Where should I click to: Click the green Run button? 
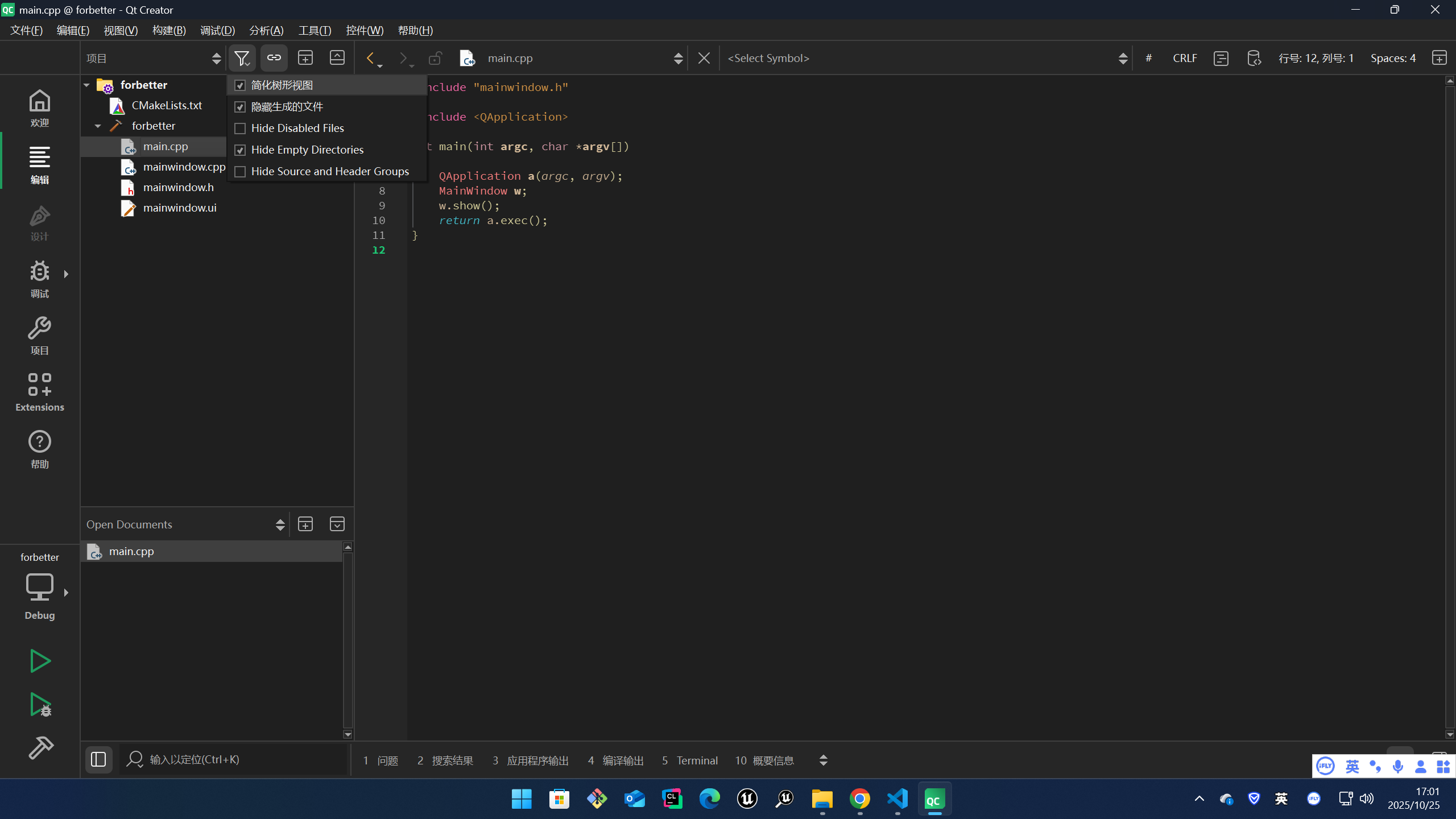tap(40, 661)
